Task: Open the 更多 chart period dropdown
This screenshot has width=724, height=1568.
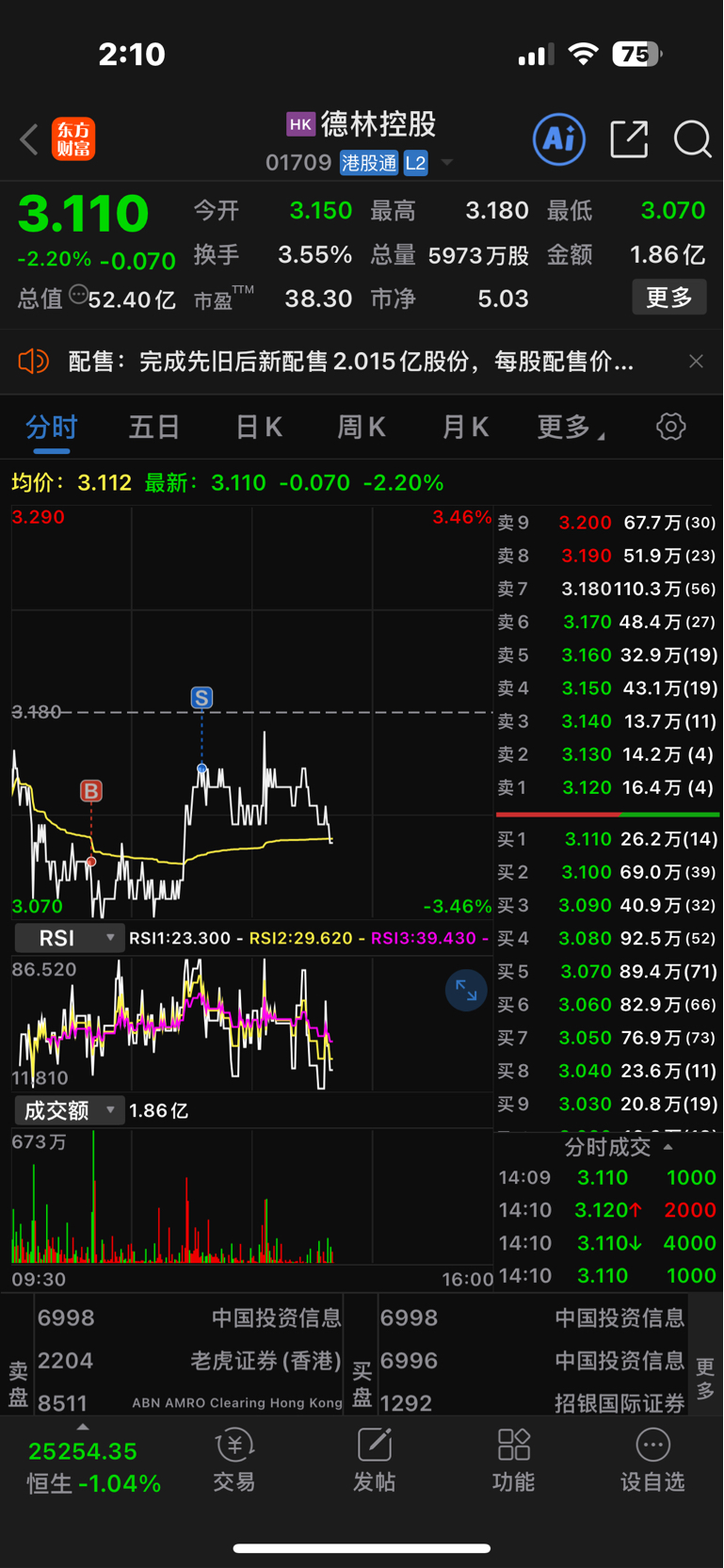Action: pos(571,427)
